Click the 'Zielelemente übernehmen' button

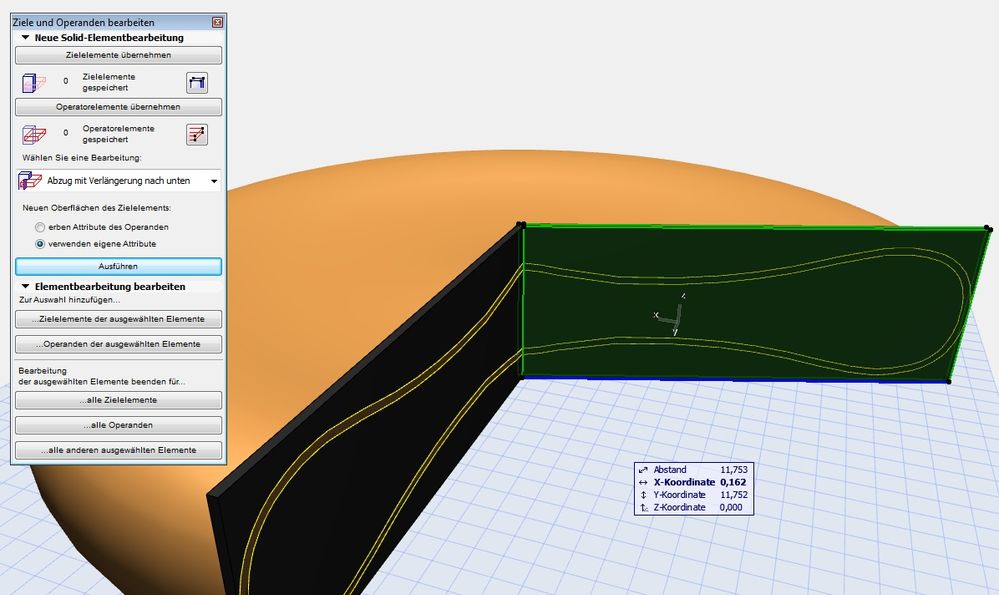(119, 55)
